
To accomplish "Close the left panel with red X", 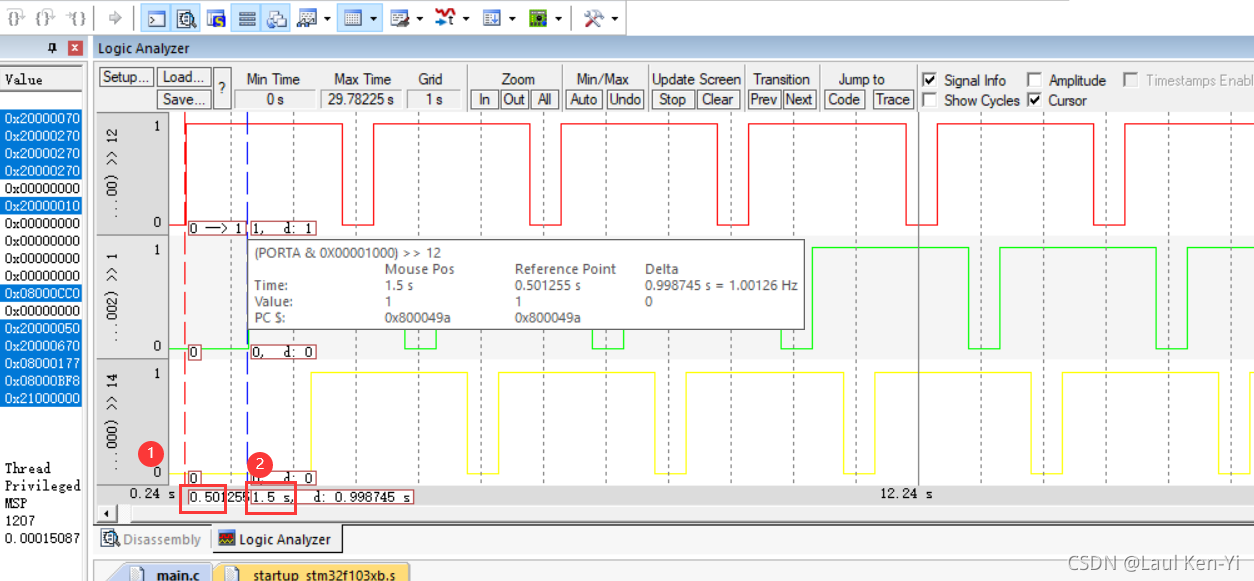I will 75,48.
